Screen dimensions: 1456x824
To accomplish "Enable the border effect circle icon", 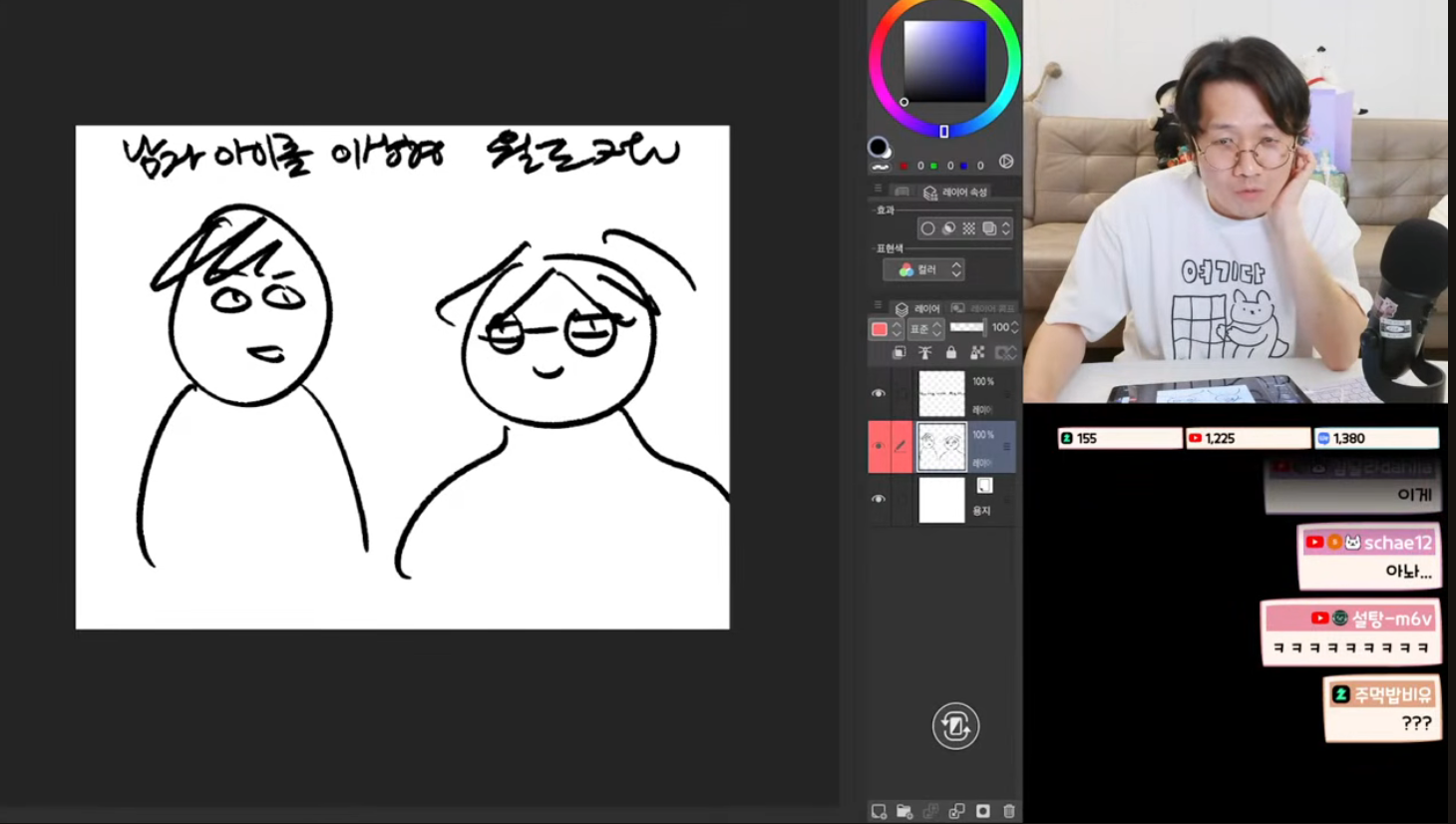I will coord(927,228).
